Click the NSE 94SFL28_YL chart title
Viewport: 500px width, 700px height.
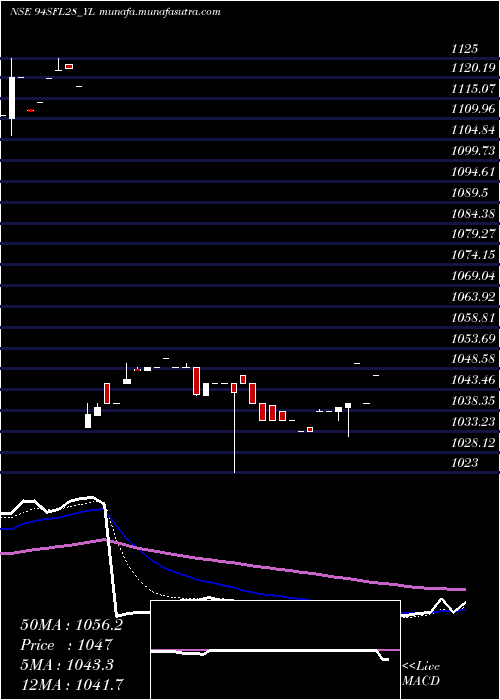pyautogui.click(x=115, y=12)
